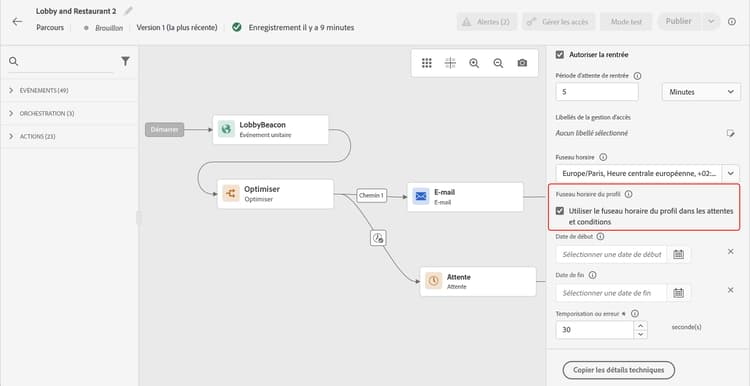Show info for Fuseau horaire
Viewport: 750px width, 386px height.
tap(603, 157)
